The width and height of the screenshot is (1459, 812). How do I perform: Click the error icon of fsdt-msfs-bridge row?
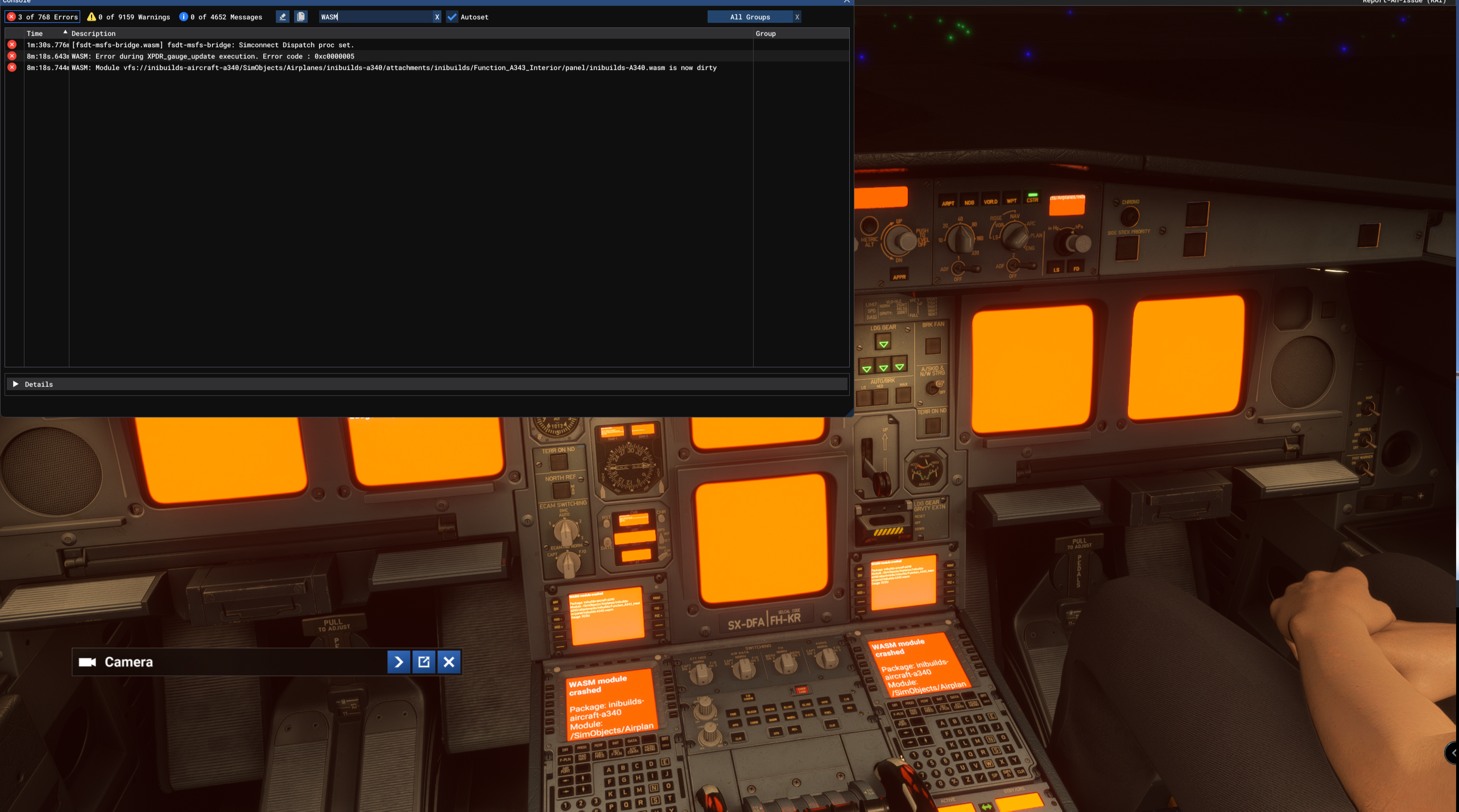click(x=12, y=44)
